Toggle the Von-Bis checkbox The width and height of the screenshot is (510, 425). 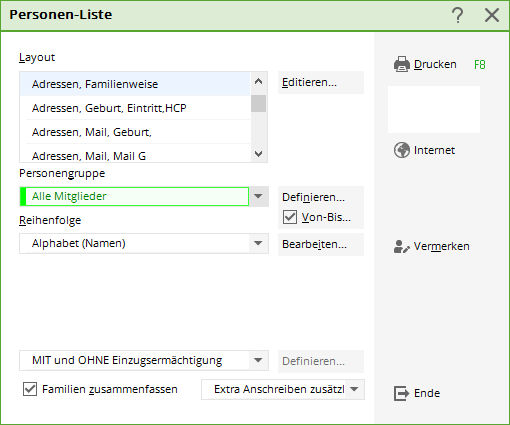pyautogui.click(x=290, y=217)
